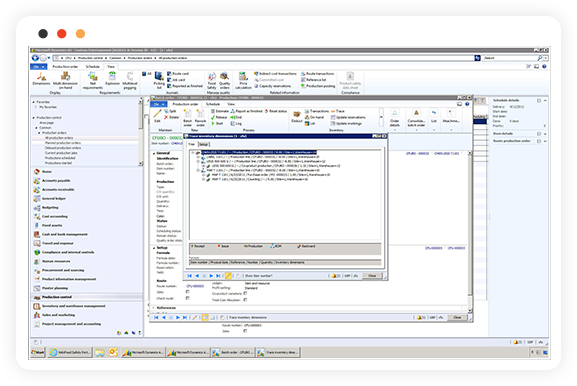This screenshot has width=577, height=386.
Task: Collapse Favorites in navigation tree
Action: (33, 102)
